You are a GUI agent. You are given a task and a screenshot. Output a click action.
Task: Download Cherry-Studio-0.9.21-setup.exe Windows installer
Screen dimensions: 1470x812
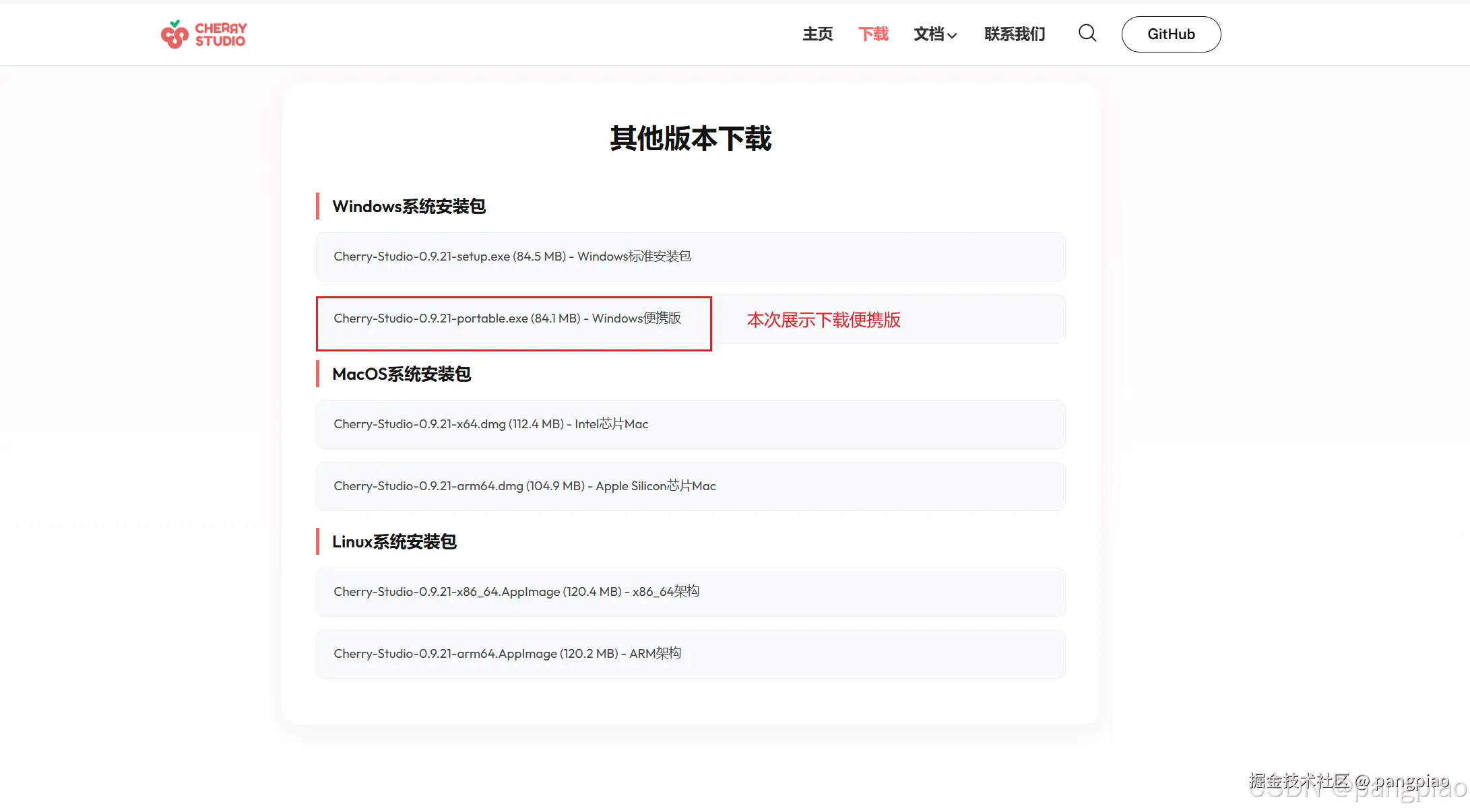(x=512, y=257)
